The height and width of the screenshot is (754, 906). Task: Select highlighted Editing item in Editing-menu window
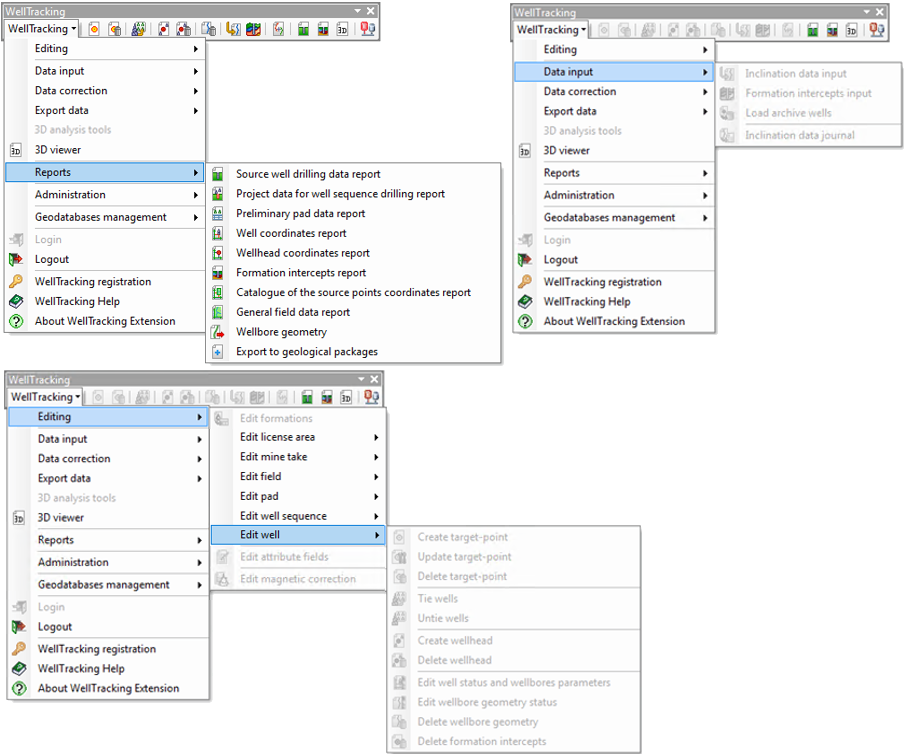pos(107,417)
